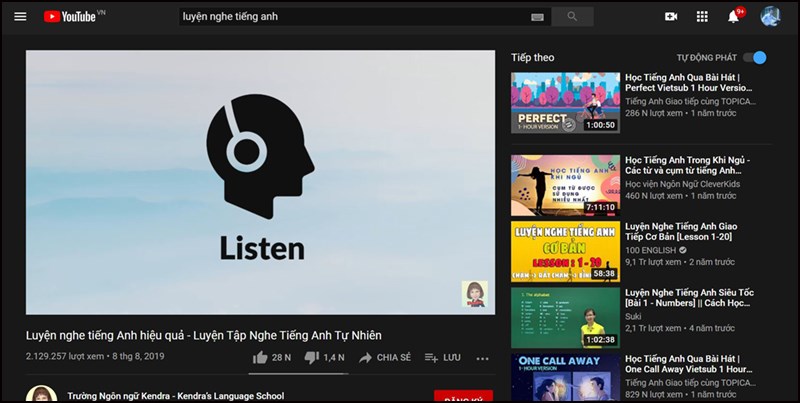800x403 pixels.
Task: Click inside the search input field
Action: point(355,16)
